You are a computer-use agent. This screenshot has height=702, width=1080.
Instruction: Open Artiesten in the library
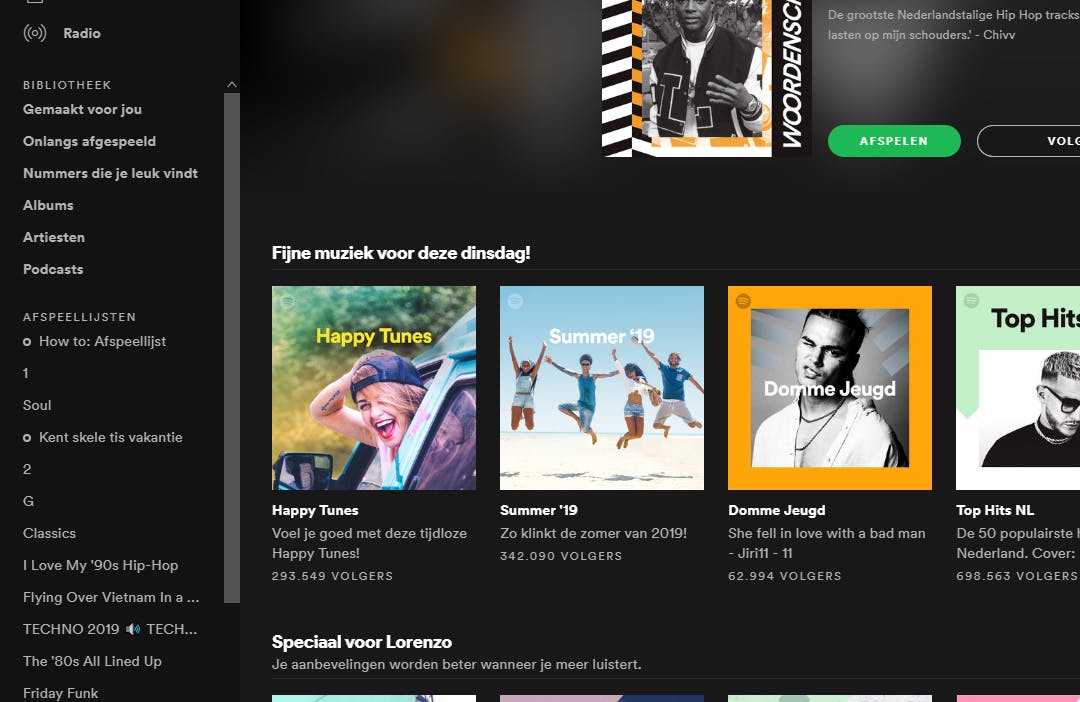54,237
